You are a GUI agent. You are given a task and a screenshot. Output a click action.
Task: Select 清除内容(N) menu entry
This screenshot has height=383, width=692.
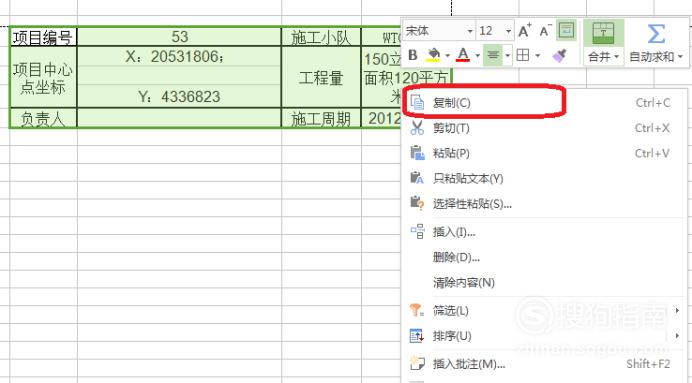(544, 282)
